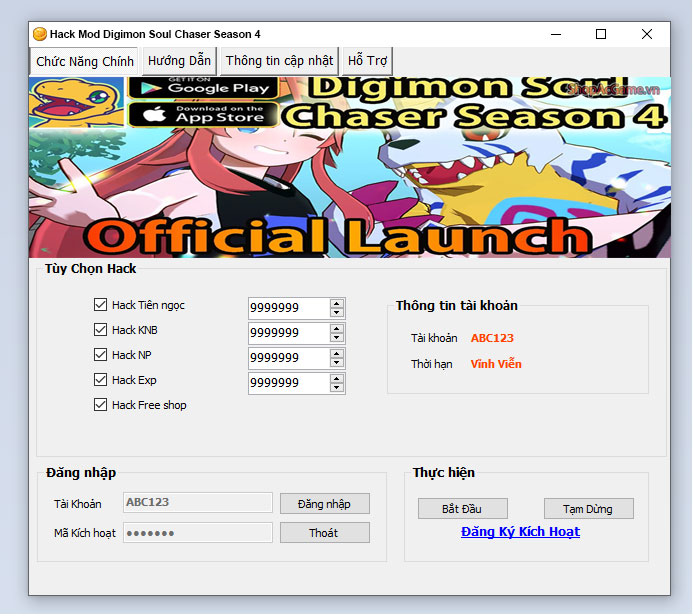Minimize the Hack Mod window
Viewport: 693px width, 616px height.
[x=556, y=34]
